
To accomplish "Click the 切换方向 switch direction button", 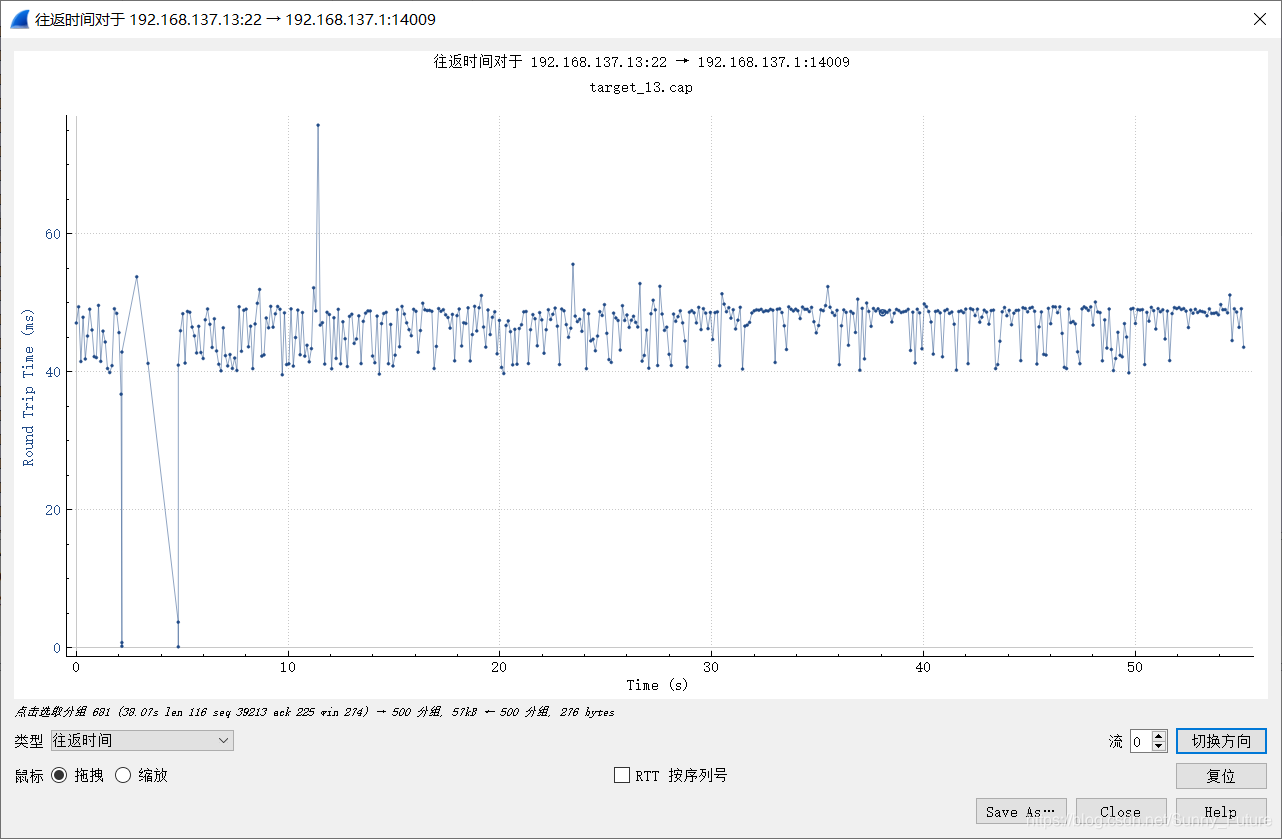I will [x=1221, y=741].
